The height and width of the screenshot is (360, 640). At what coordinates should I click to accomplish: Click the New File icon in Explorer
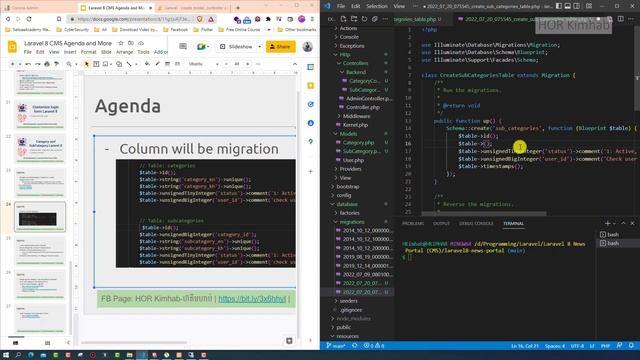pos(343,19)
